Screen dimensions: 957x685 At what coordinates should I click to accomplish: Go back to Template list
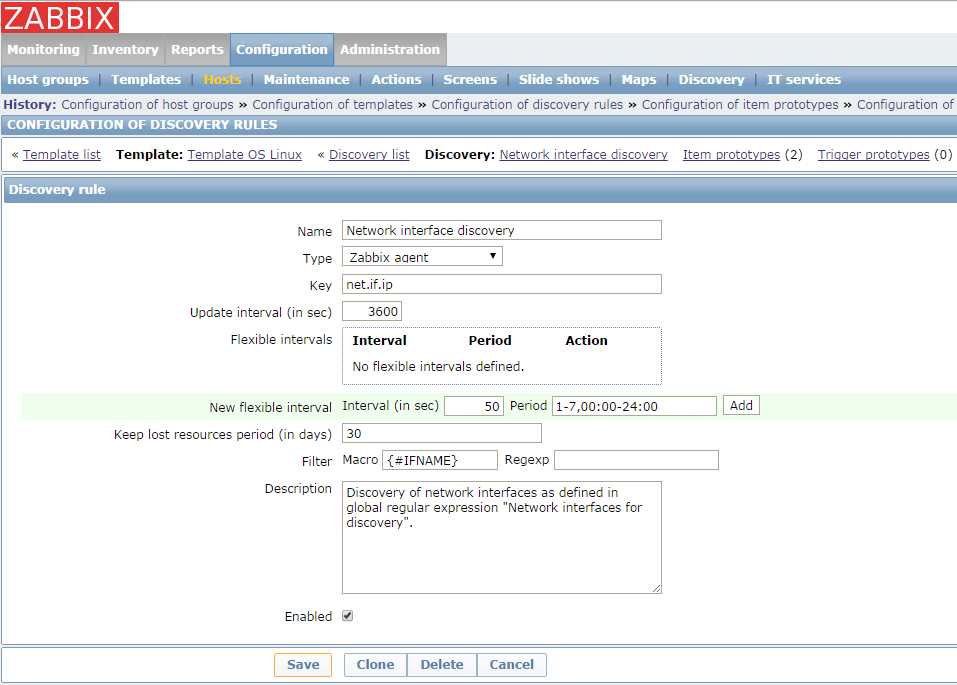coord(62,154)
